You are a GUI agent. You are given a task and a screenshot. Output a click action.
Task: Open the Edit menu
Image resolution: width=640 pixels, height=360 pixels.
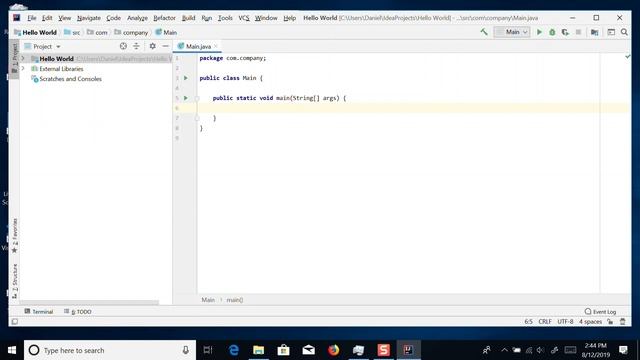click(x=47, y=18)
